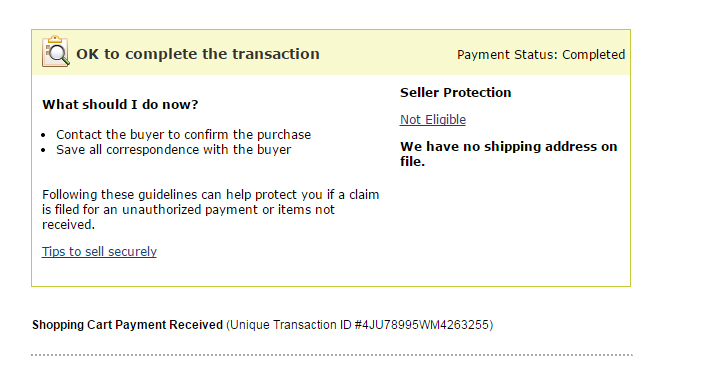
Task: Click the bullet dot before Contact the buyer
Action: point(43,136)
